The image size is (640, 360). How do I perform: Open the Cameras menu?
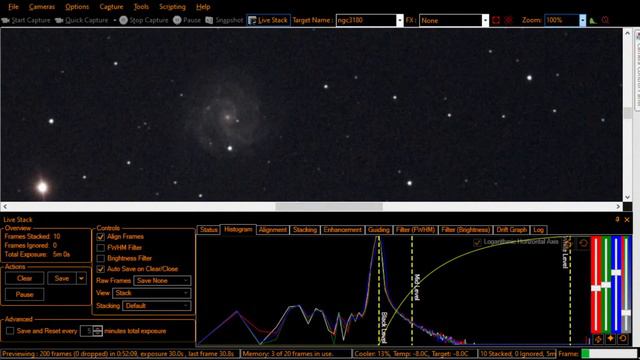[42, 7]
